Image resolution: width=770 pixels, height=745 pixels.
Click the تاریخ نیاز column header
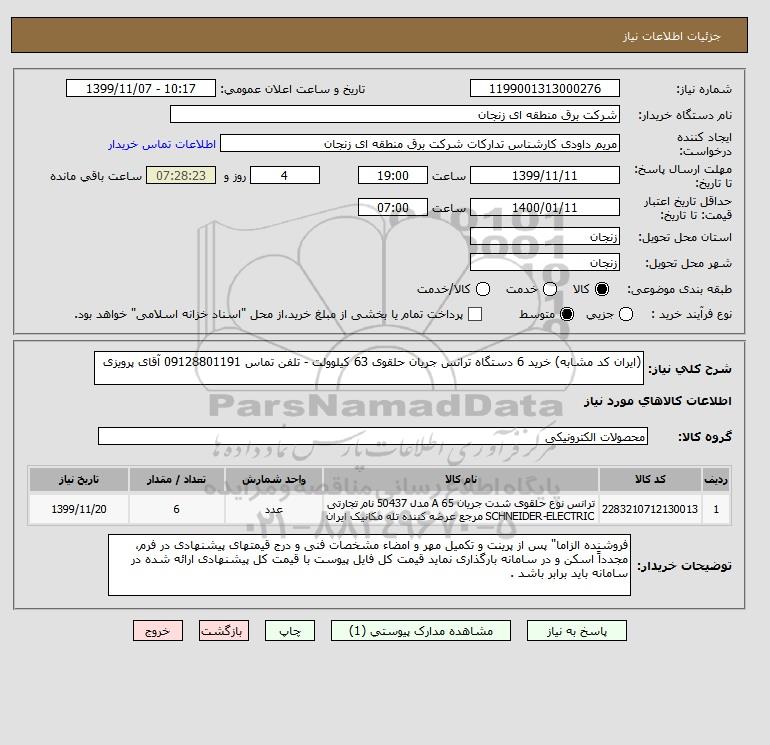tap(79, 479)
